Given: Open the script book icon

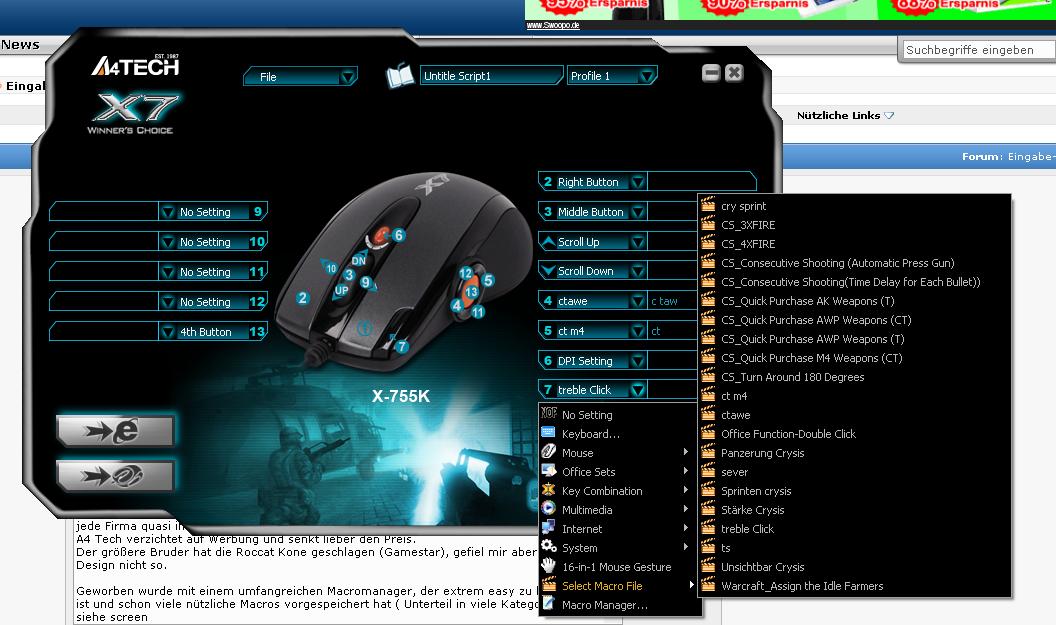Looking at the screenshot, I should (x=399, y=76).
